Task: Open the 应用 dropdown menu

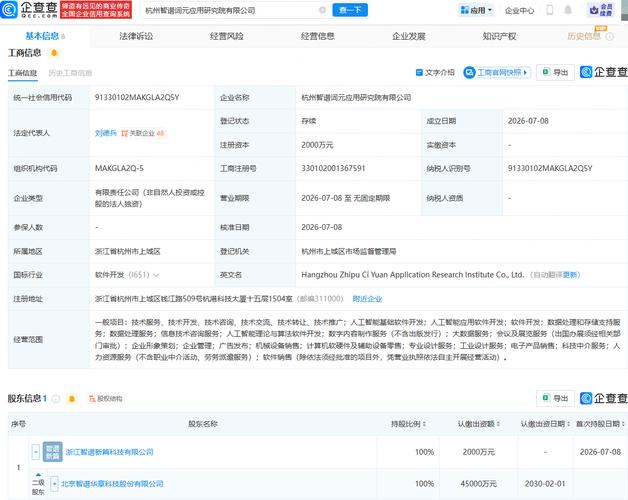Action: pos(476,10)
